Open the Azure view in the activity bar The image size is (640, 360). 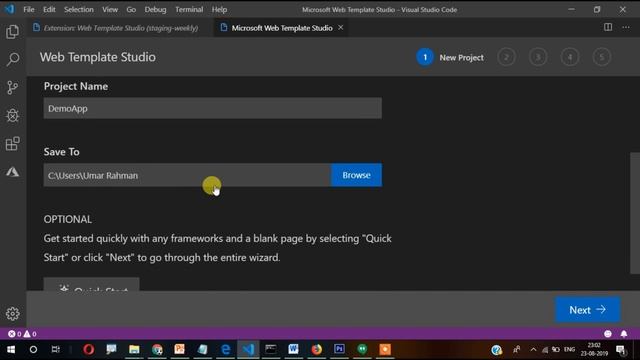pyautogui.click(x=12, y=172)
